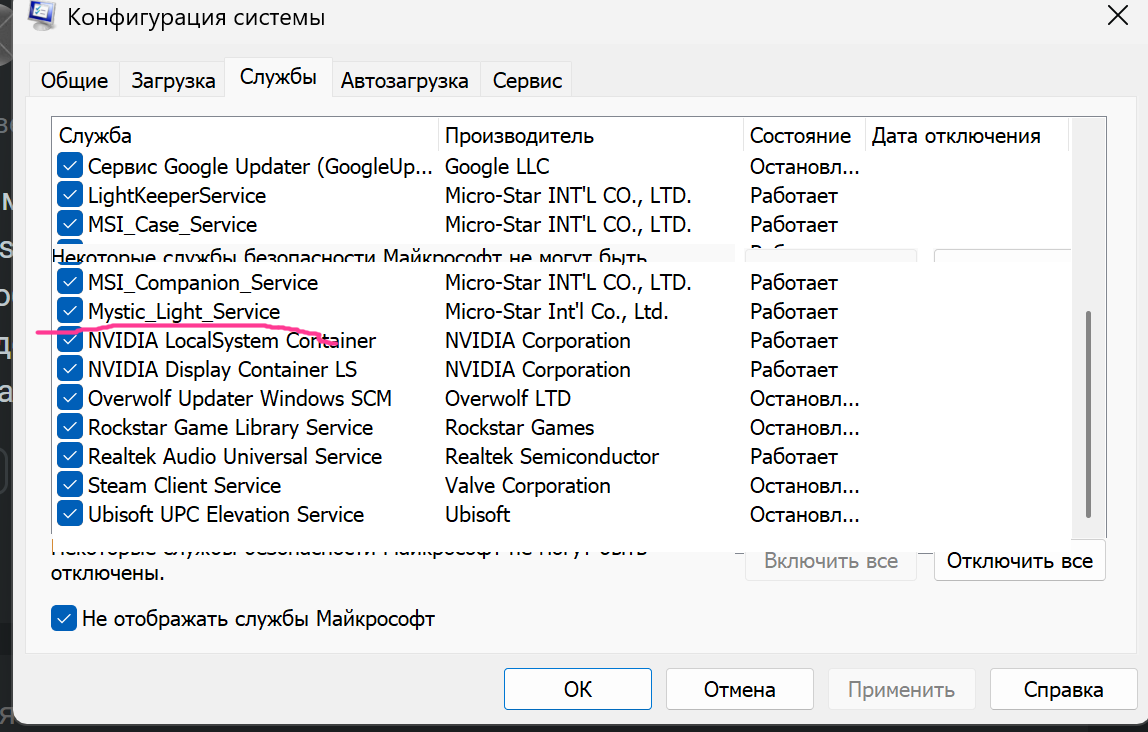Disable the Mystic_Light_Service checkbox
This screenshot has height=732, width=1148.
pyautogui.click(x=69, y=312)
